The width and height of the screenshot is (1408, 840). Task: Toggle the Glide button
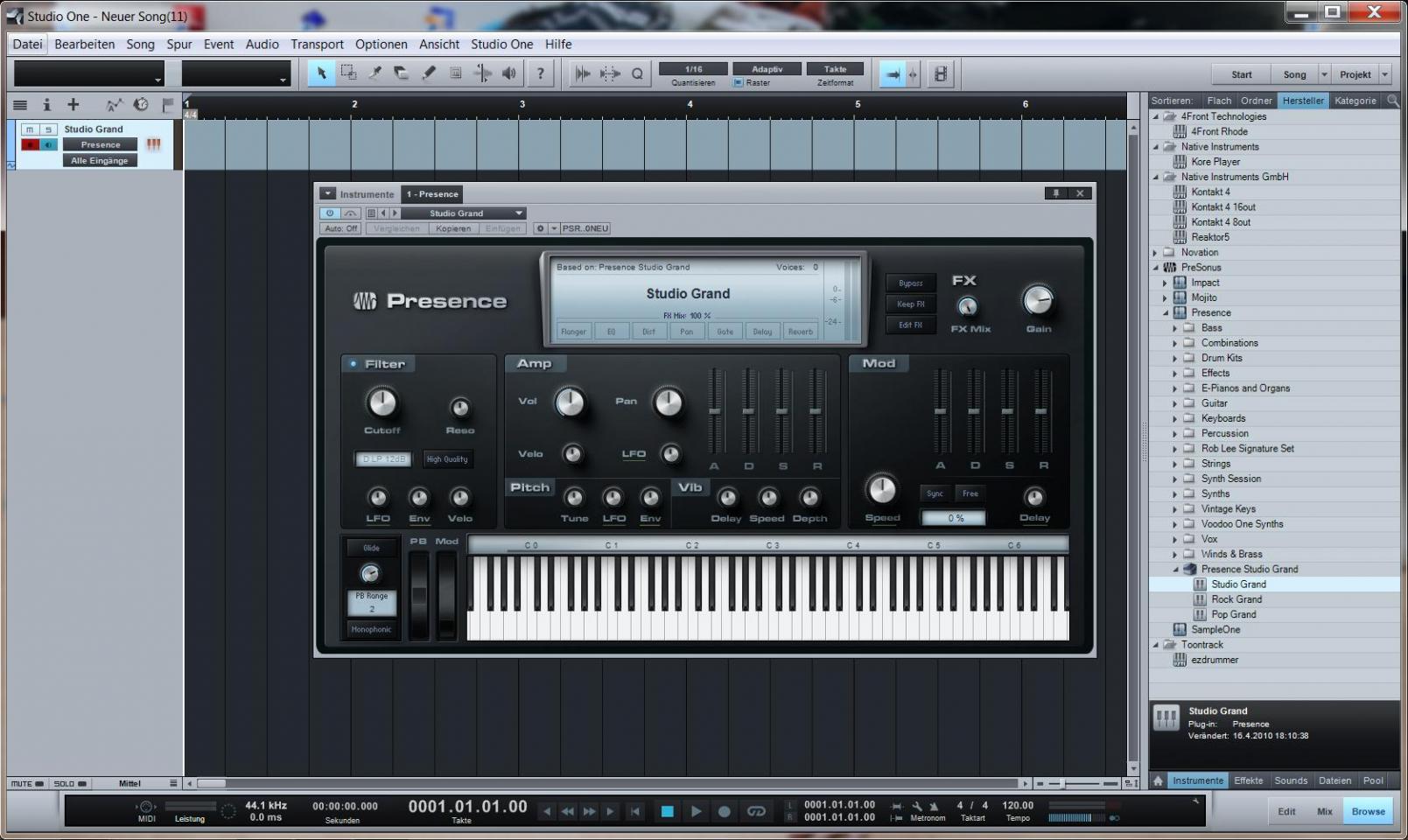pyautogui.click(x=371, y=548)
